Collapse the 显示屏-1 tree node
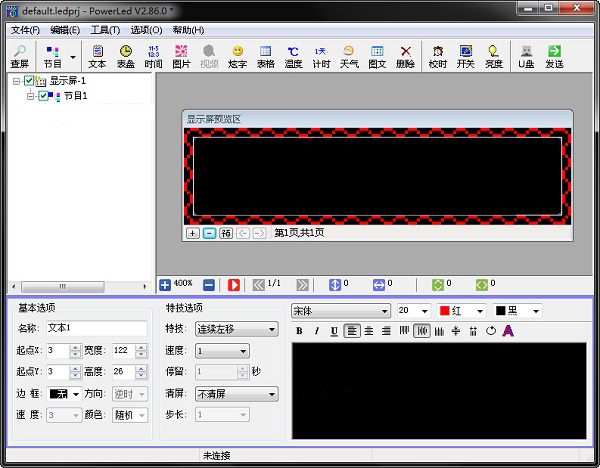The image size is (600, 468). (x=16, y=81)
